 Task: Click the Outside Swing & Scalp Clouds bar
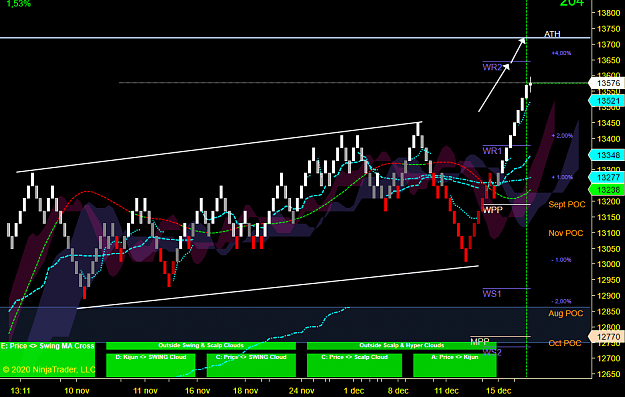[x=201, y=346]
